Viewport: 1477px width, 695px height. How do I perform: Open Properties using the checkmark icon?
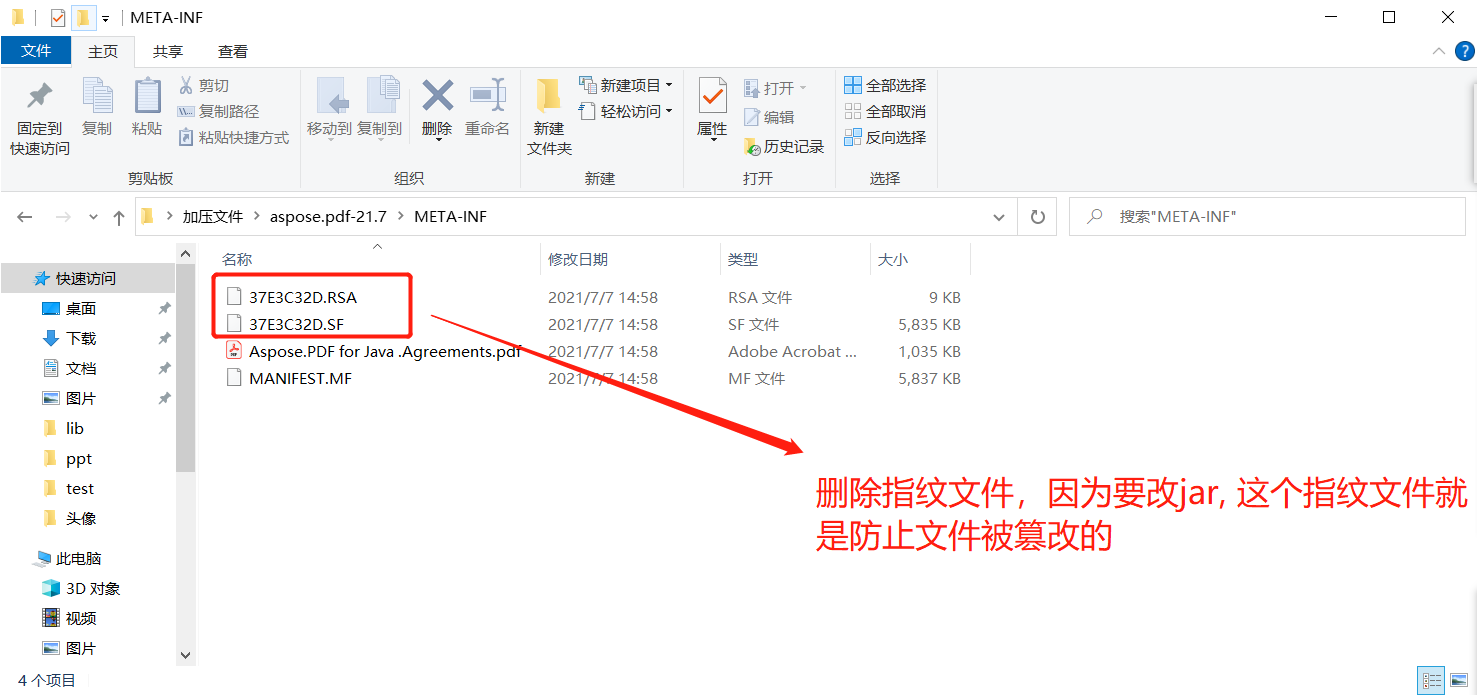point(712,97)
